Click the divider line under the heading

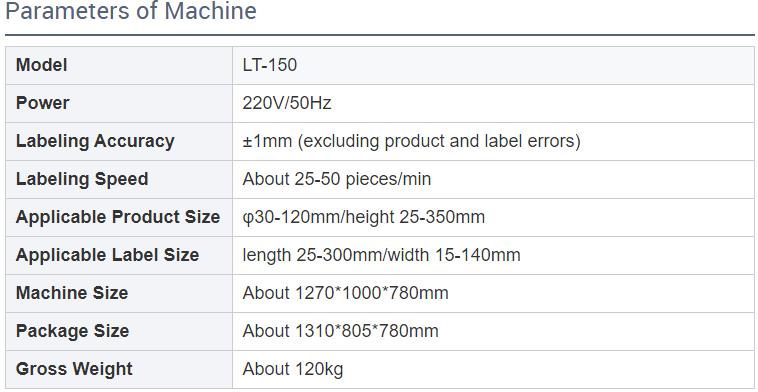tap(379, 35)
